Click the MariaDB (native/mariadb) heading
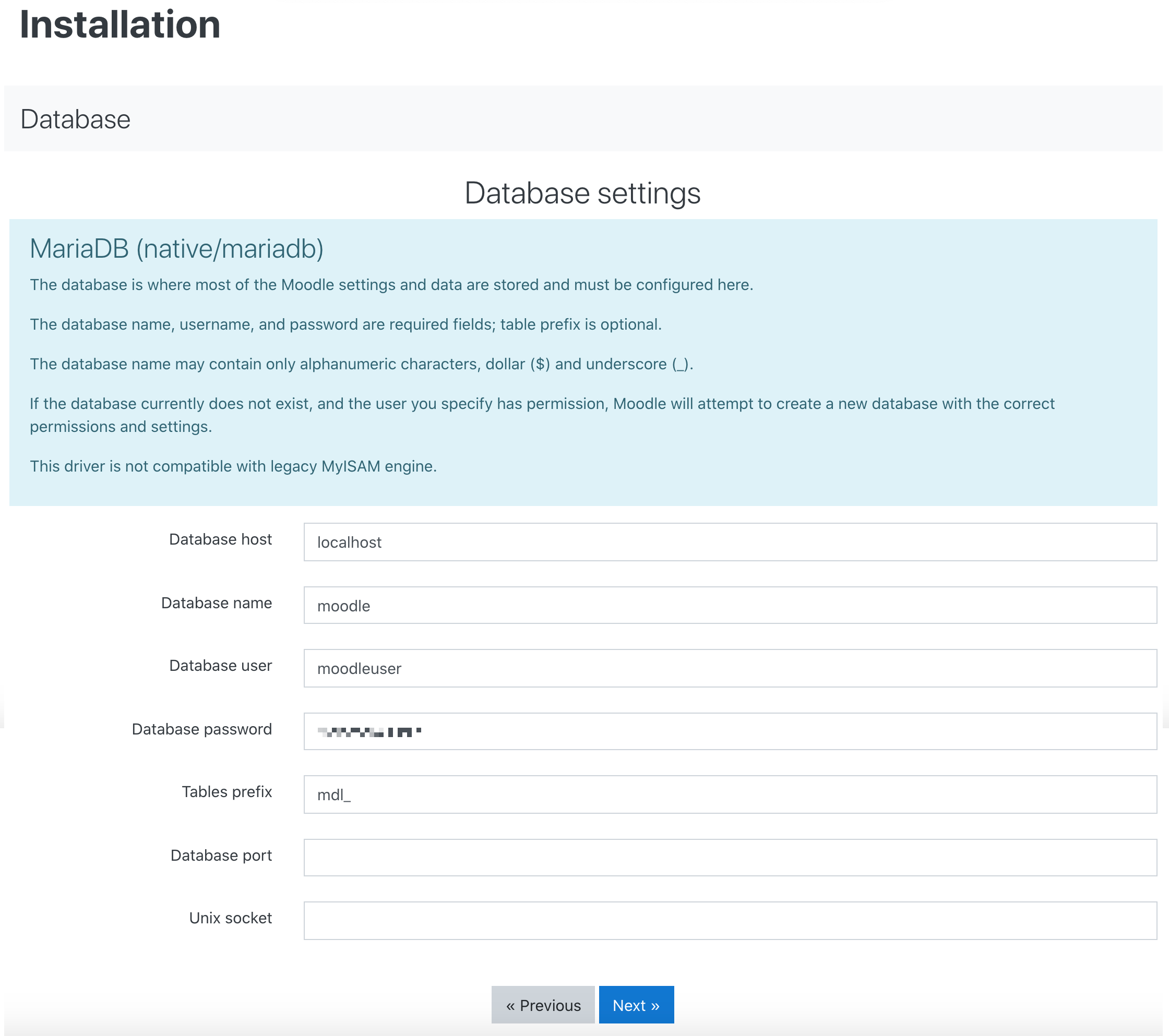Screen dimensions: 1169x1036 (x=177, y=249)
